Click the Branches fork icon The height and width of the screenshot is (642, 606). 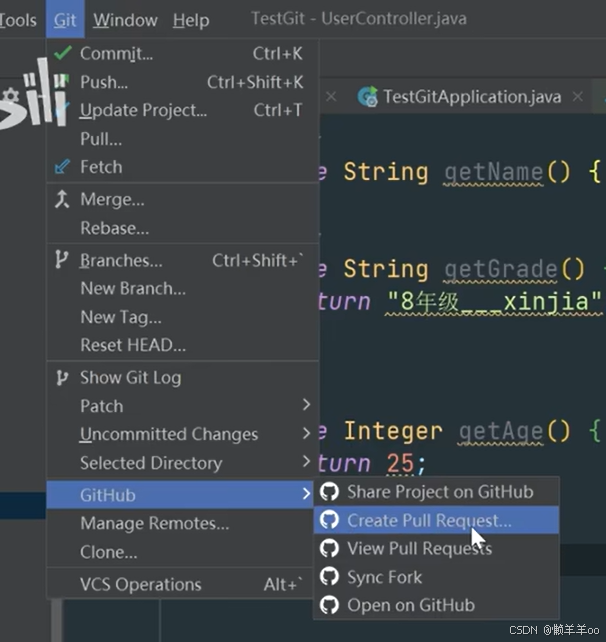[61, 260]
